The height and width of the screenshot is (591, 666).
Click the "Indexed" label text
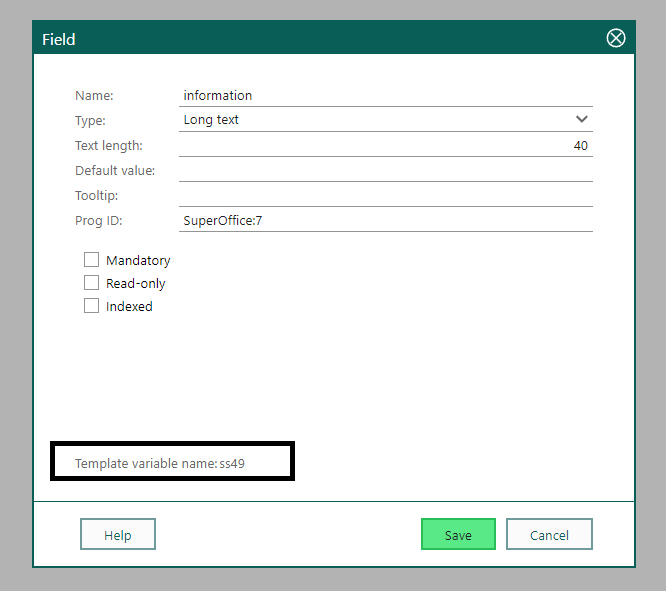(129, 306)
